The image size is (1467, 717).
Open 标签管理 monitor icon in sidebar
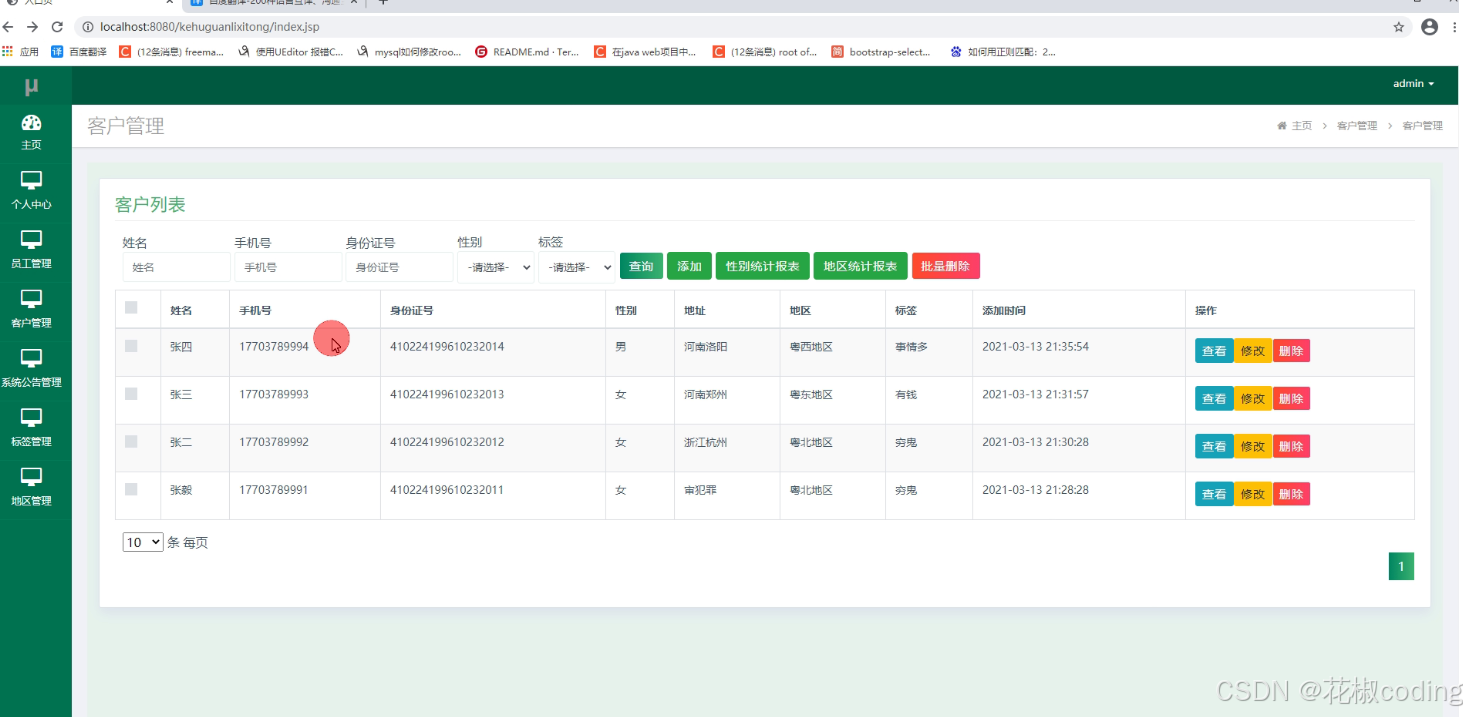click(x=31, y=417)
